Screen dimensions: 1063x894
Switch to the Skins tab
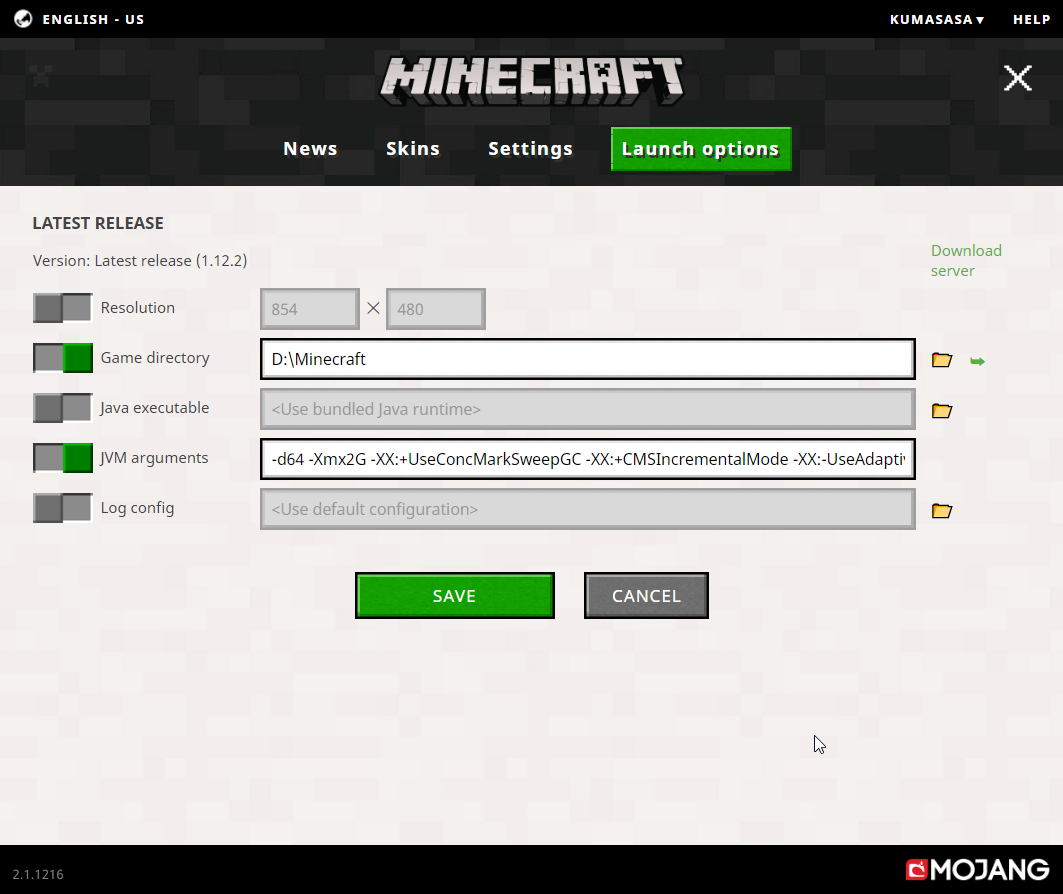(413, 148)
